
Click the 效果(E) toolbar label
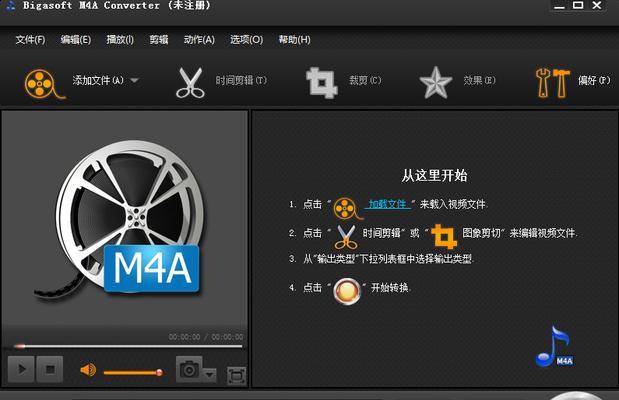(x=479, y=80)
